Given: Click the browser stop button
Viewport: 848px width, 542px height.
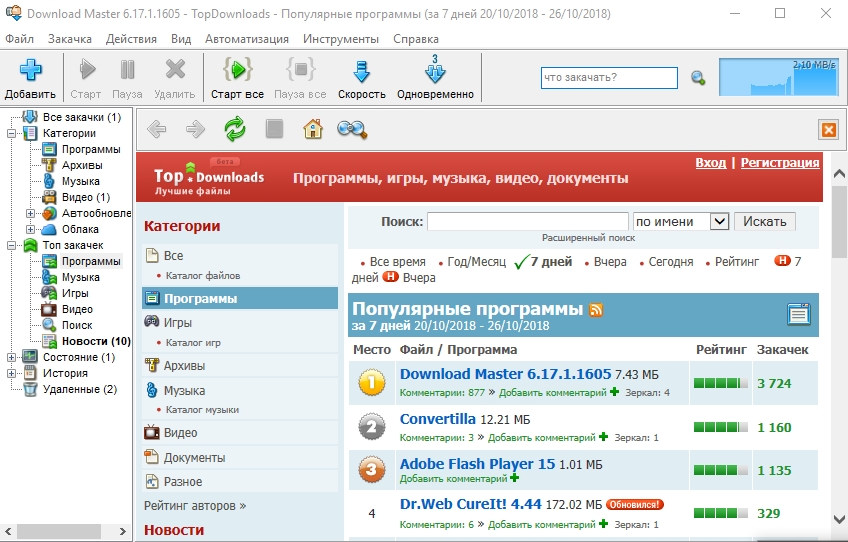Looking at the screenshot, I should click(x=274, y=129).
